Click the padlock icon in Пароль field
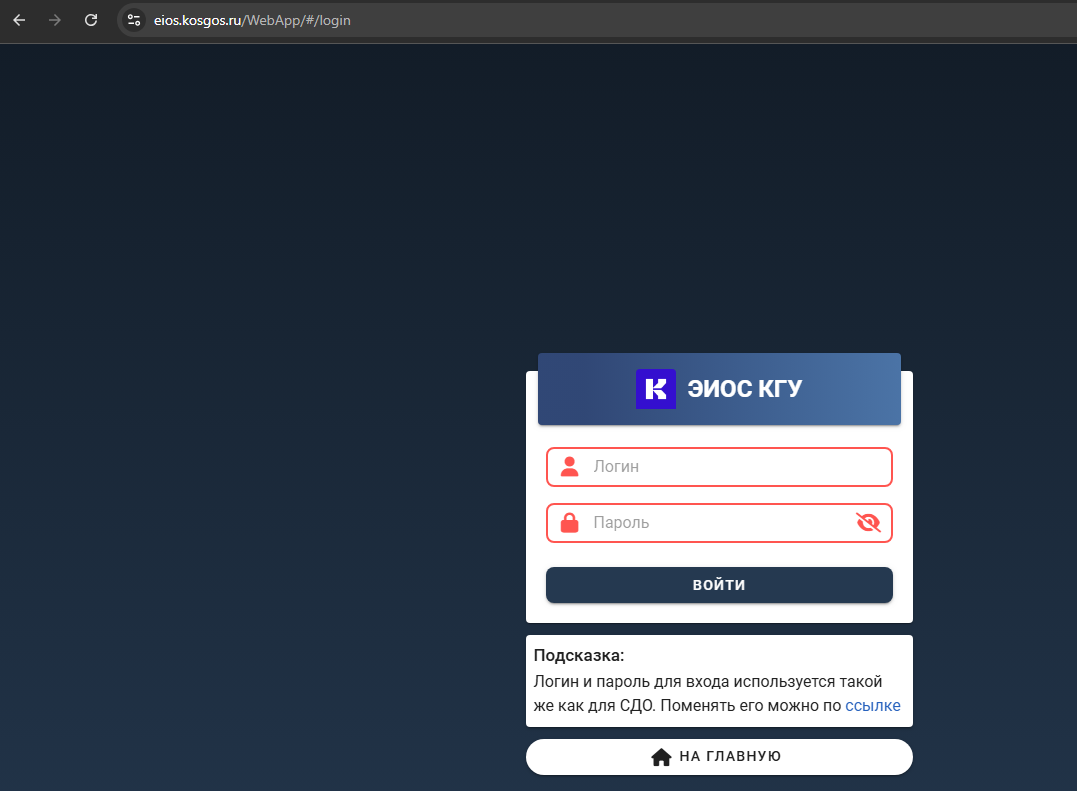The image size is (1077, 791). coord(569,523)
